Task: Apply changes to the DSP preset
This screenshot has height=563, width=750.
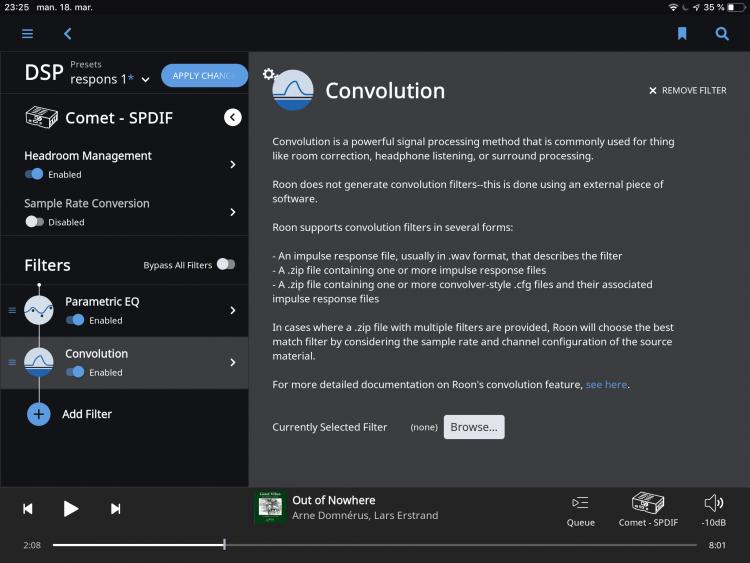Action: tap(204, 76)
